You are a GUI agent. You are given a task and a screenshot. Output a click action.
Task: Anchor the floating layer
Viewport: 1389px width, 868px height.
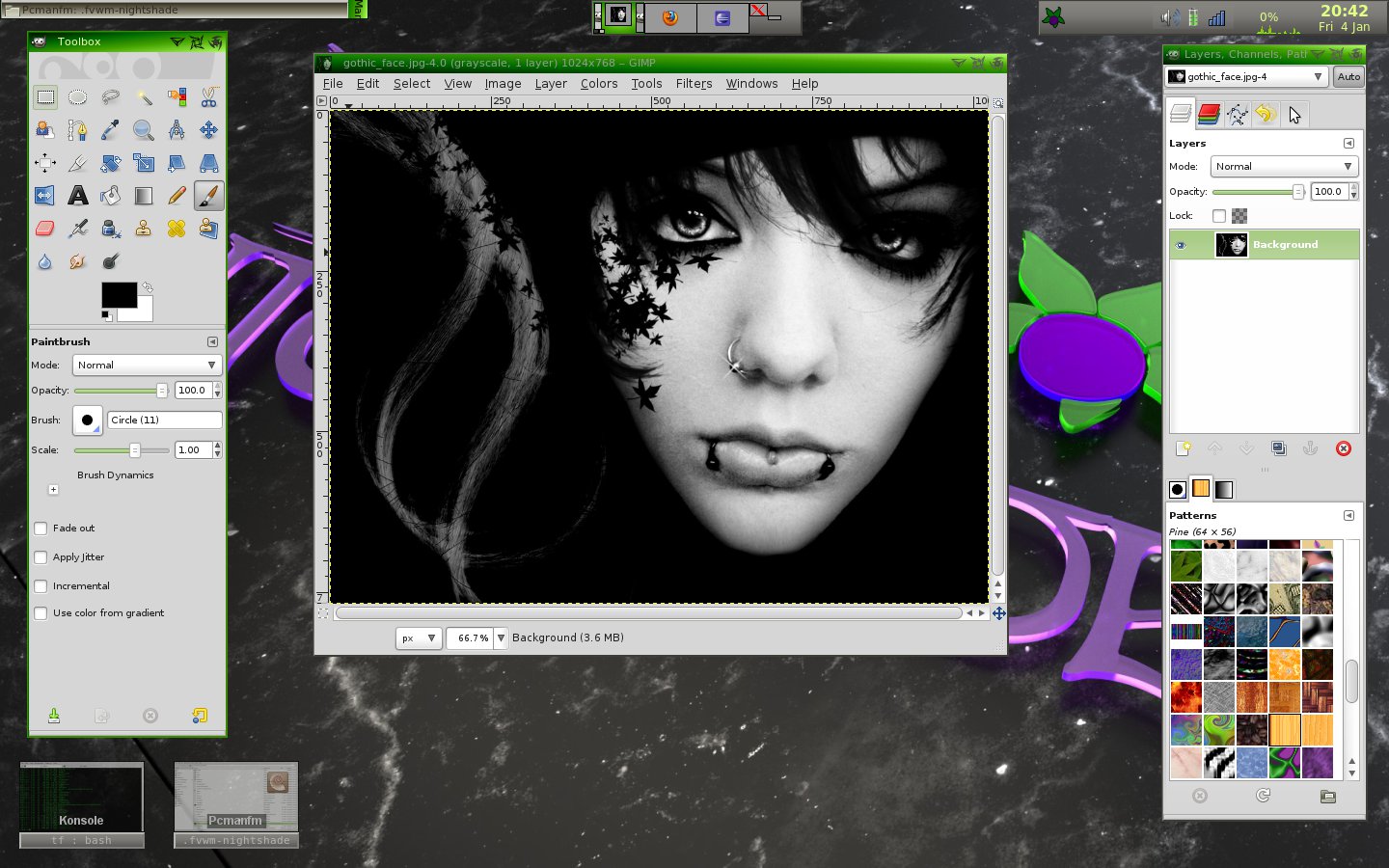(x=1311, y=448)
